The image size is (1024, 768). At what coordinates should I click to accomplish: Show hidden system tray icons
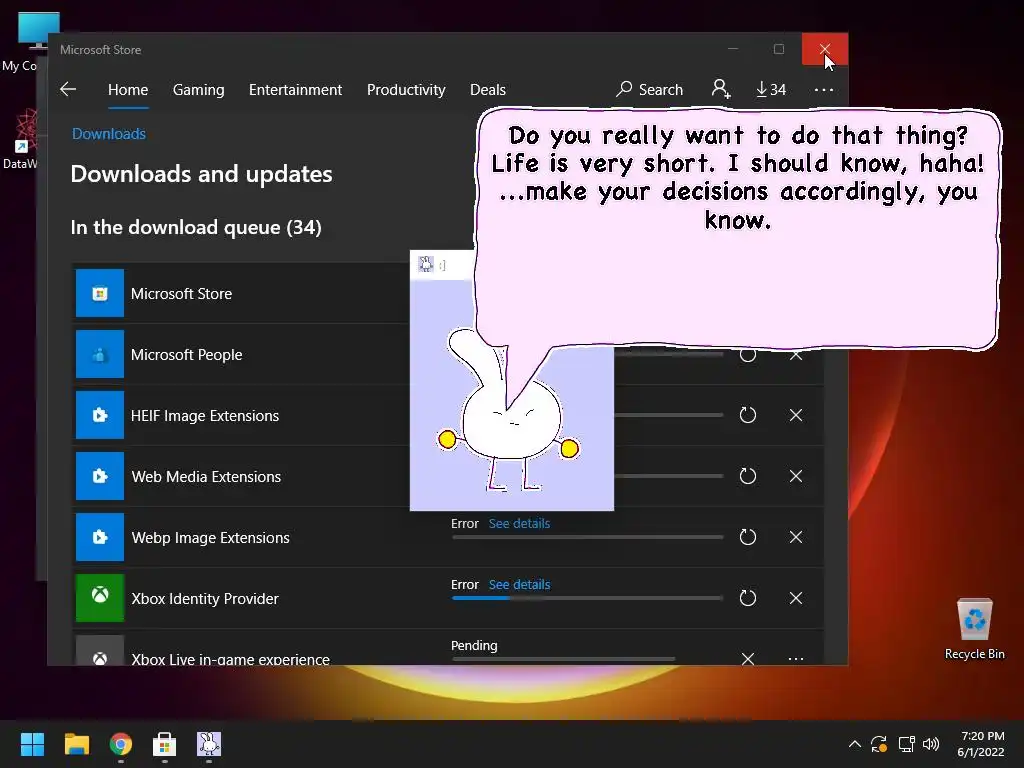click(854, 744)
